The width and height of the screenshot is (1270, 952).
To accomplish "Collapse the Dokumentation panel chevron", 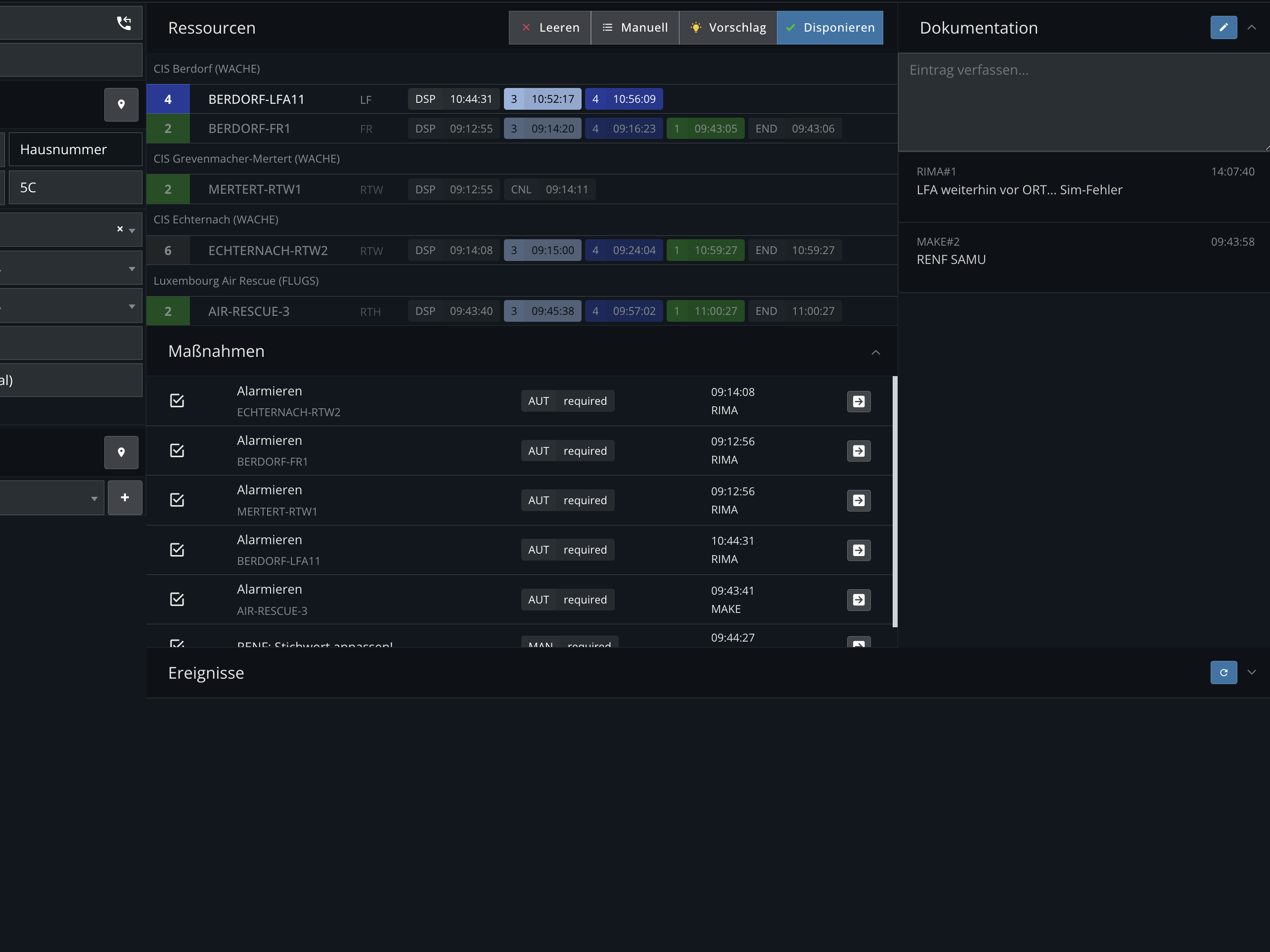I will (x=1252, y=28).
